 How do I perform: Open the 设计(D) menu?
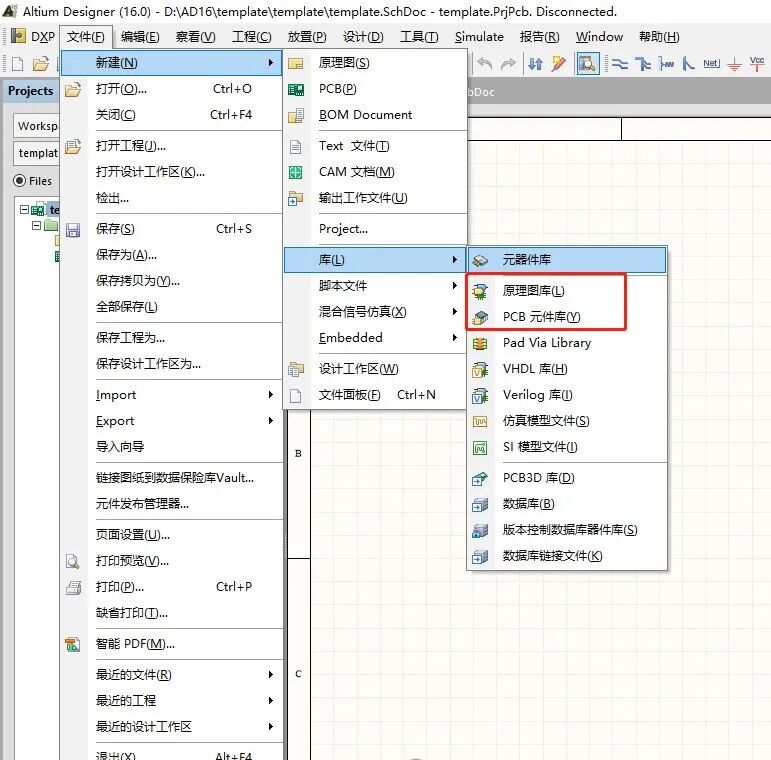point(363,37)
